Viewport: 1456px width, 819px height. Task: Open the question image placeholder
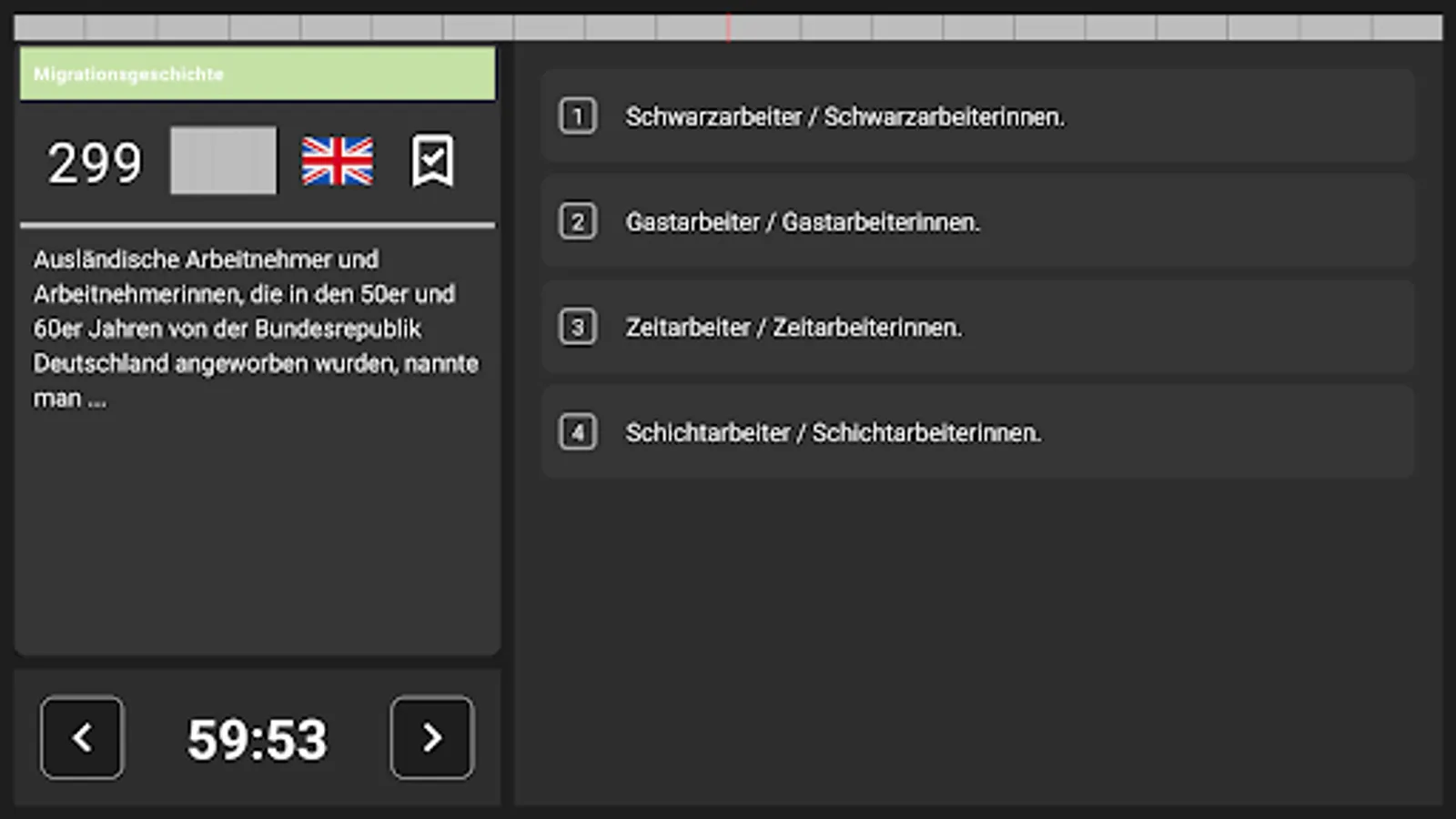[223, 161]
